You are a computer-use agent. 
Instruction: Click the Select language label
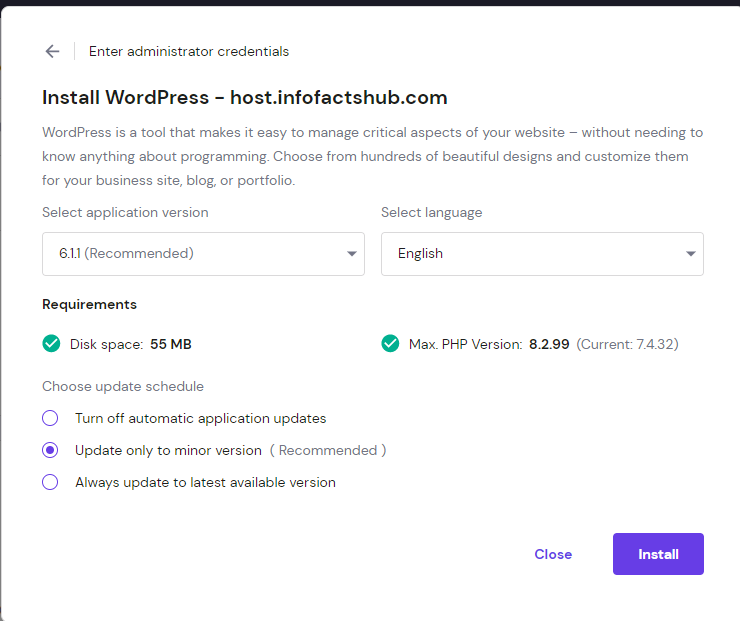coord(431,212)
